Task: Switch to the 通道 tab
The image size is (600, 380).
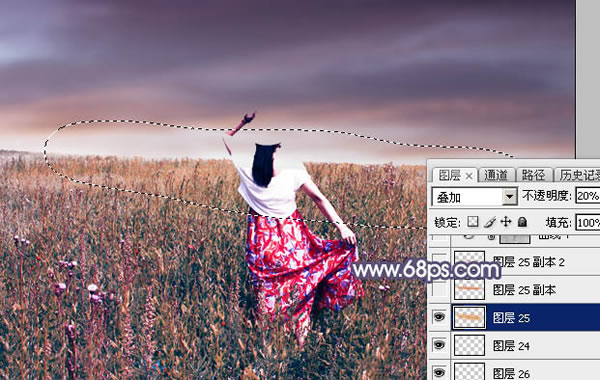Action: (x=496, y=175)
